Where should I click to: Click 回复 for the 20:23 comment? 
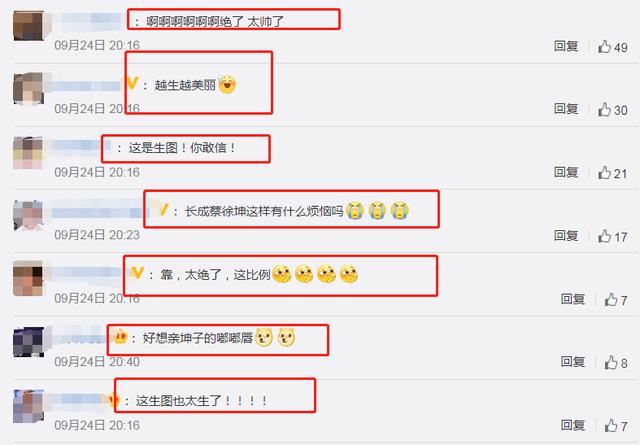[x=566, y=236]
